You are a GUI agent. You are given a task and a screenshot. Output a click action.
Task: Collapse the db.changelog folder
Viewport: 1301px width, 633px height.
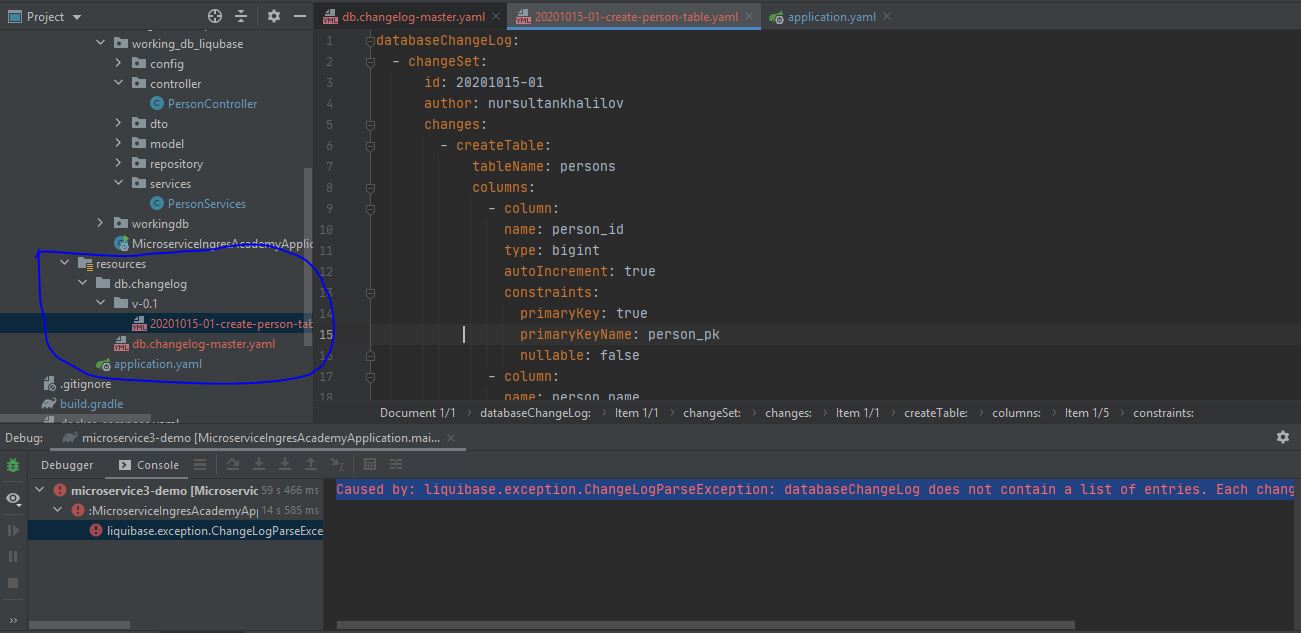coord(82,284)
